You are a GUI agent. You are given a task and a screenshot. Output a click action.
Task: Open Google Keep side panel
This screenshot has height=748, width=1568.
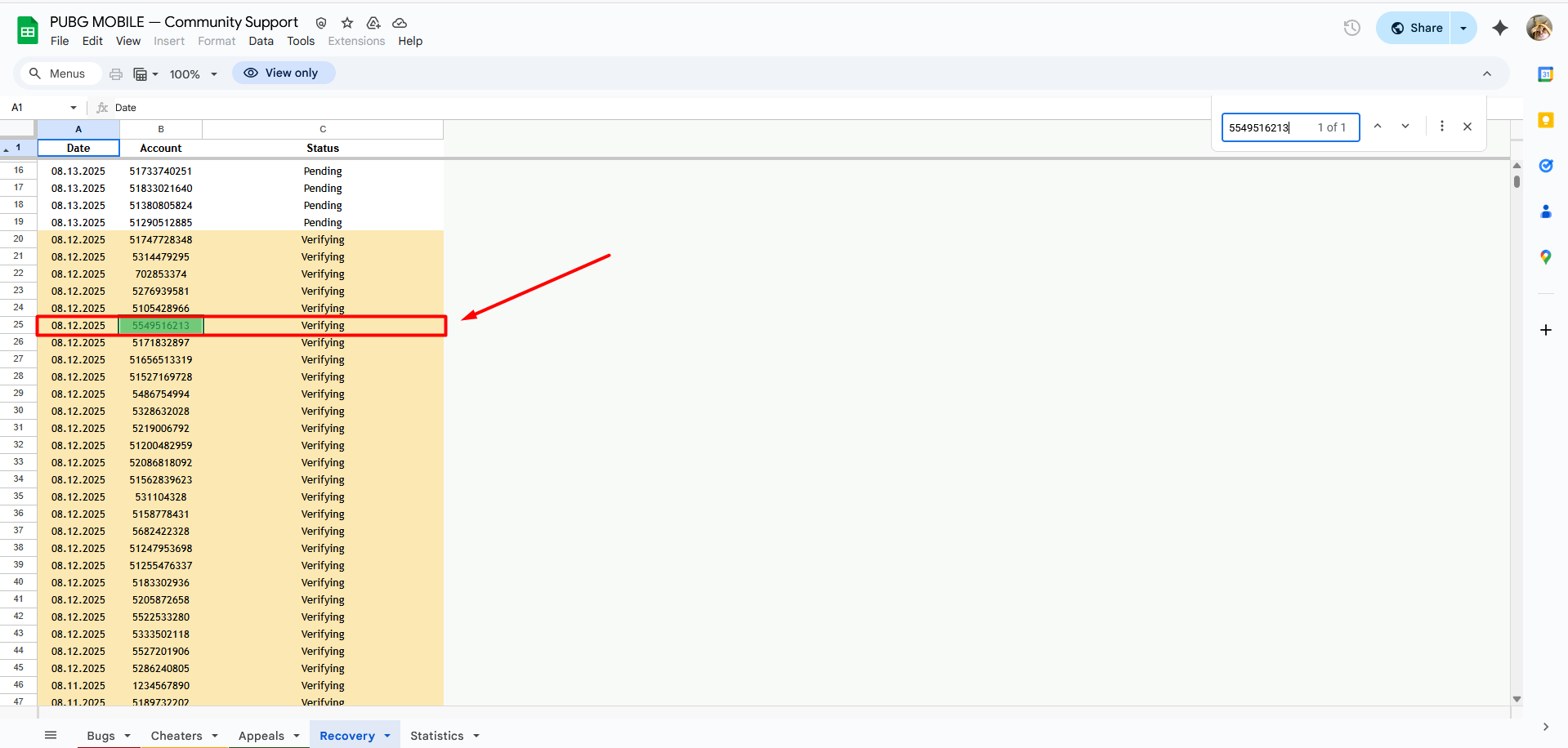(1546, 120)
